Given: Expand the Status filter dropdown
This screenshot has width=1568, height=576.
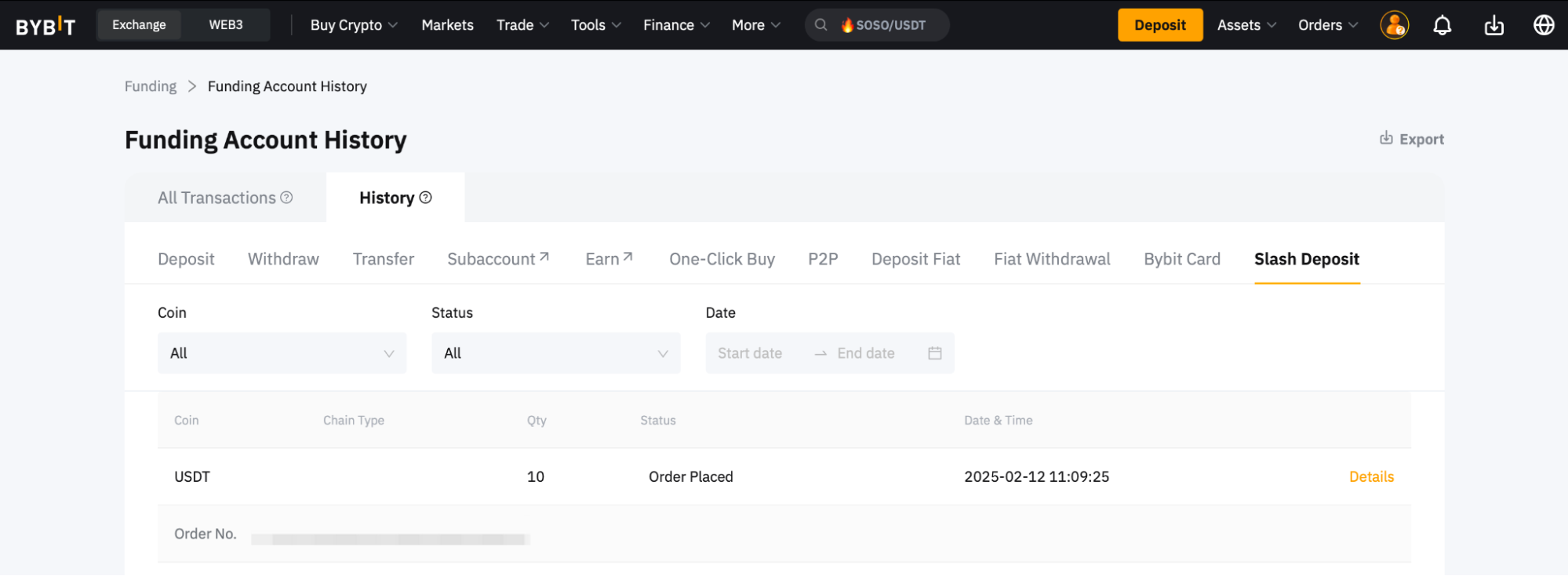Looking at the screenshot, I should (x=555, y=353).
